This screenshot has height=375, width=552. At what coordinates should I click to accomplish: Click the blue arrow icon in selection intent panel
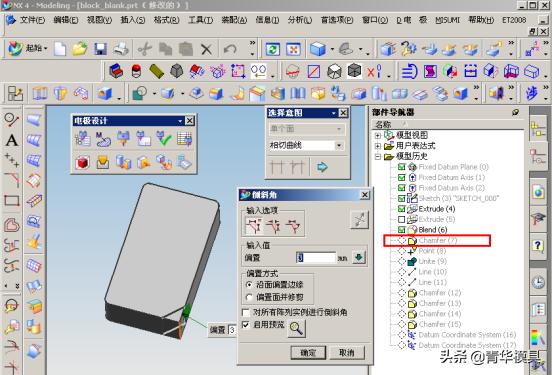322,166
